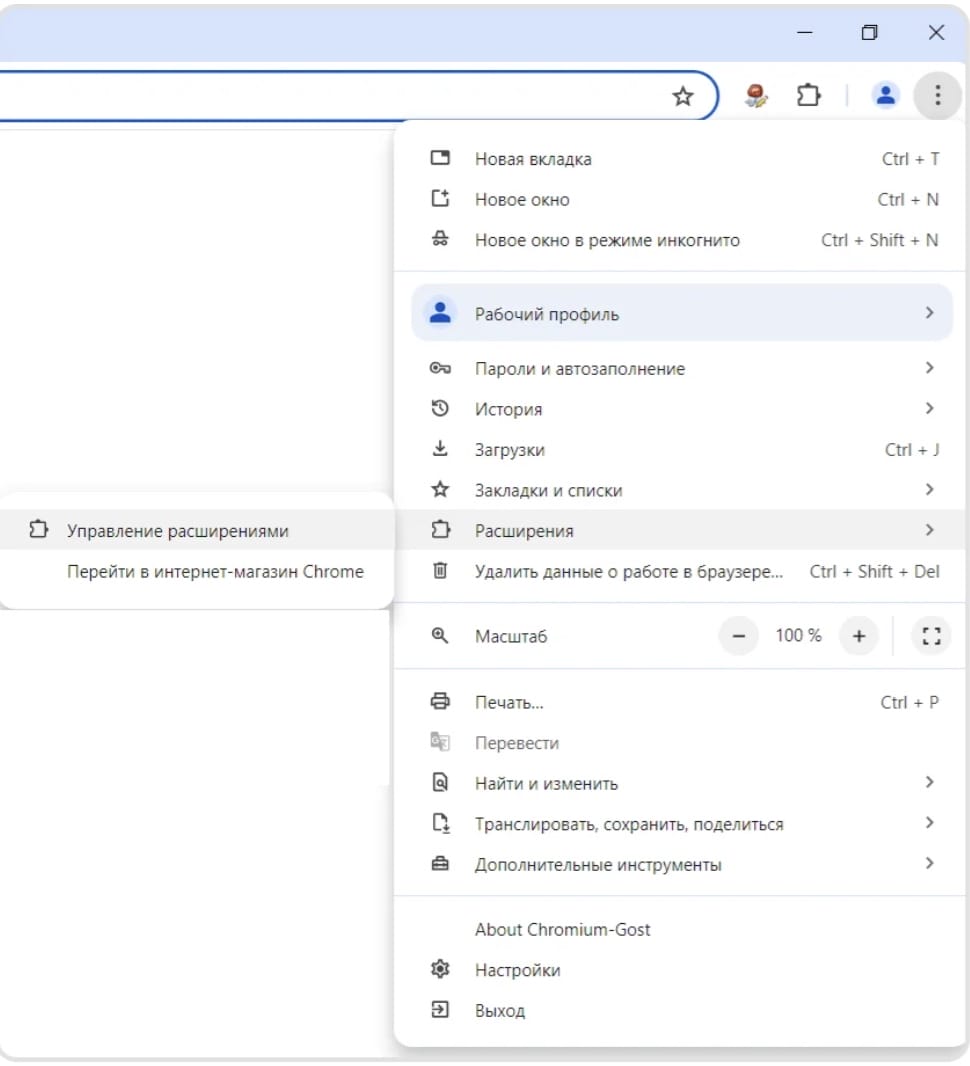Click the three-dot Chrome menu button
The width and height of the screenshot is (970, 1066).
[937, 96]
